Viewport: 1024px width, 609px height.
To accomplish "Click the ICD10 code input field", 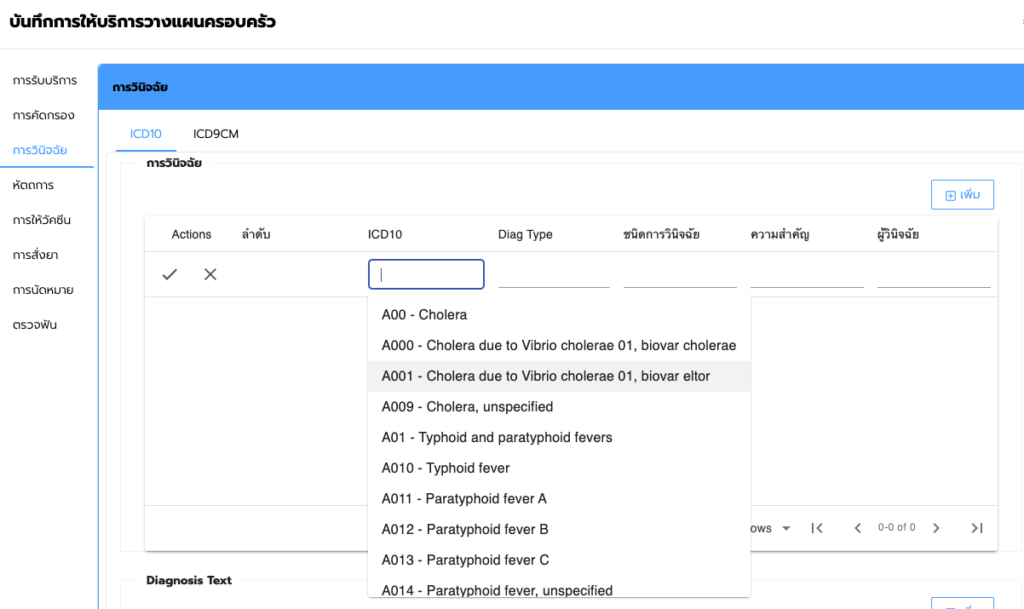I will pos(426,274).
